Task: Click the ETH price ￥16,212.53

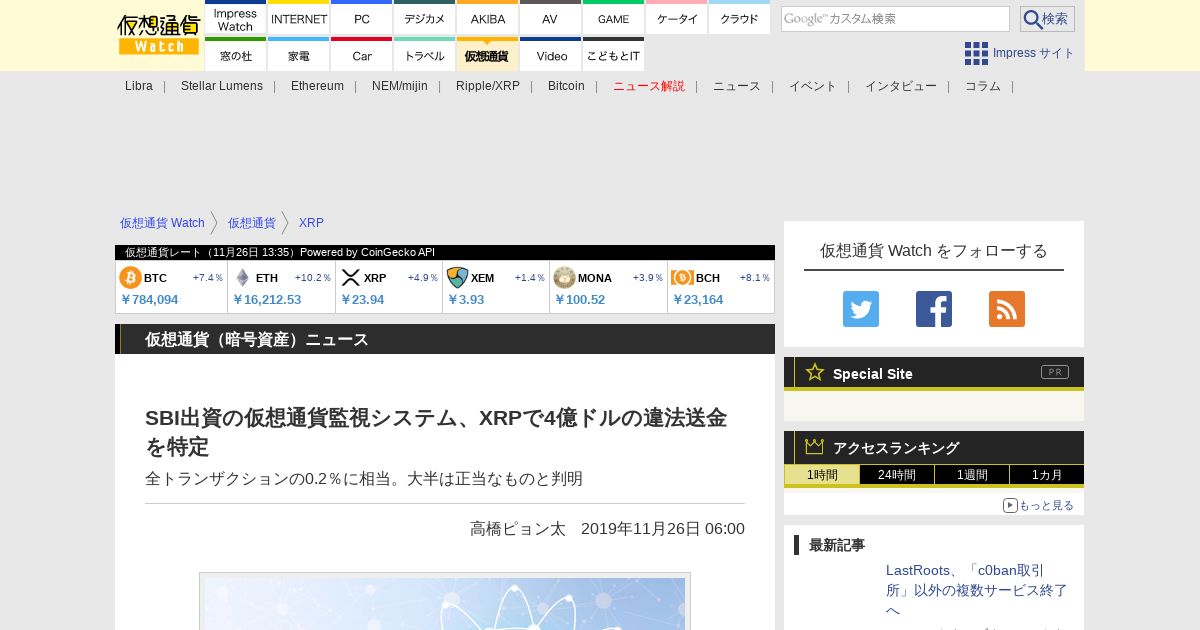Action: pyautogui.click(x=266, y=299)
